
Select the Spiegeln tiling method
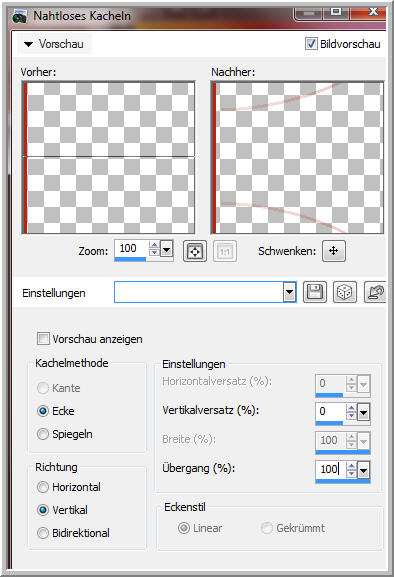pyautogui.click(x=43, y=434)
